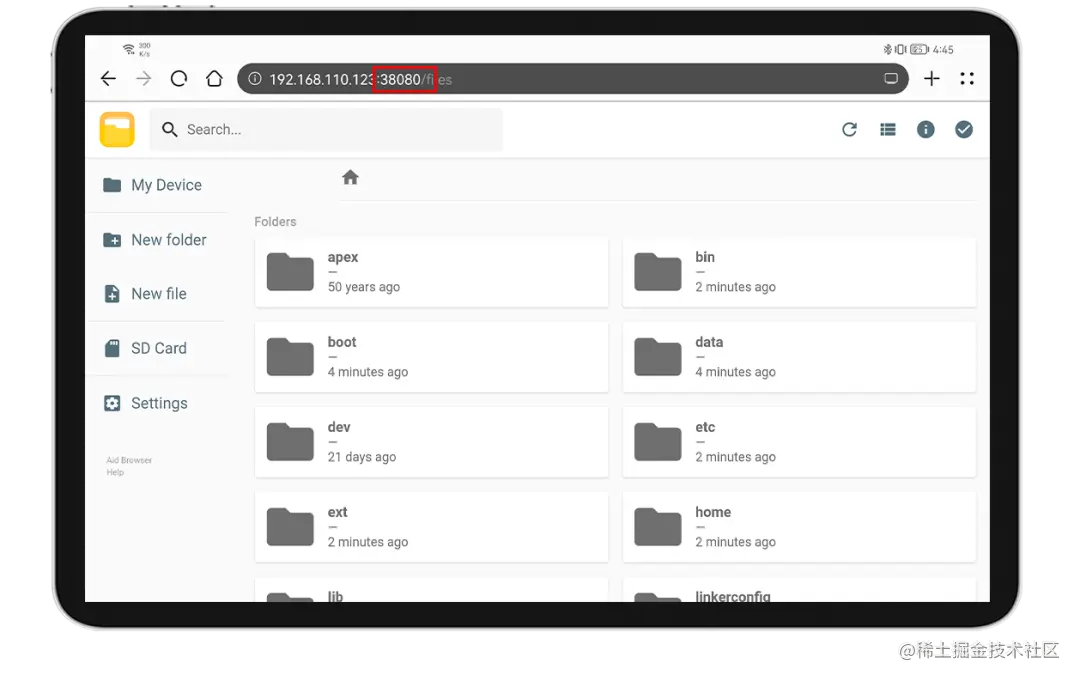Open the browser four-dot menu
Viewport: 1080px width, 681px height.
(x=967, y=78)
